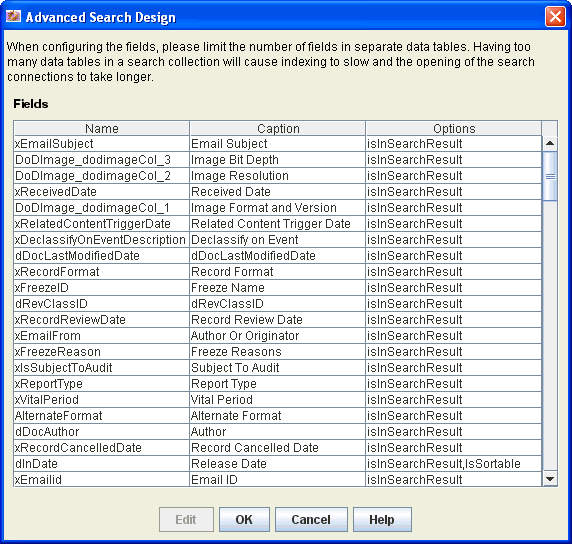This screenshot has height=544, width=572.
Task: Select the xFreezeID field
Action: tap(102, 288)
